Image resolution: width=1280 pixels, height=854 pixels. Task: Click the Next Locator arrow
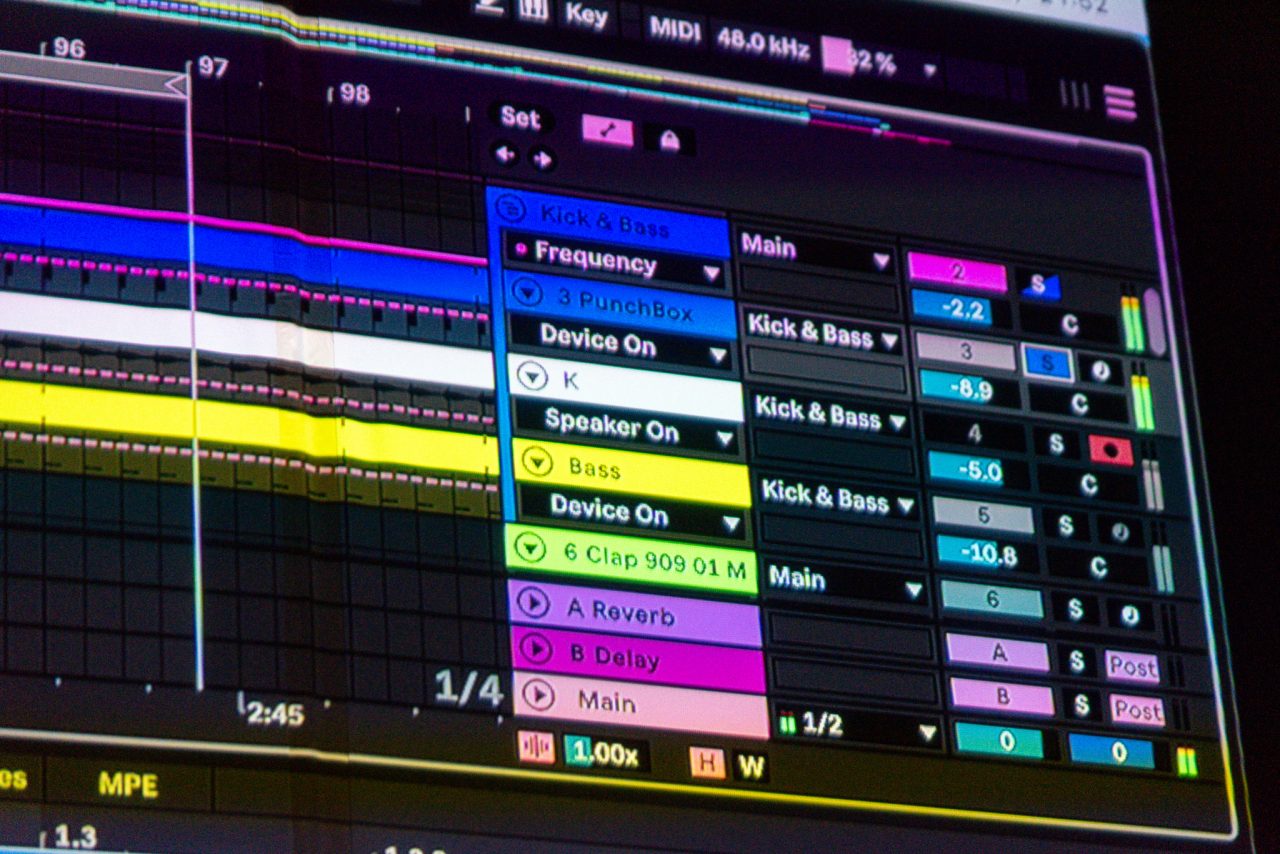click(x=541, y=158)
